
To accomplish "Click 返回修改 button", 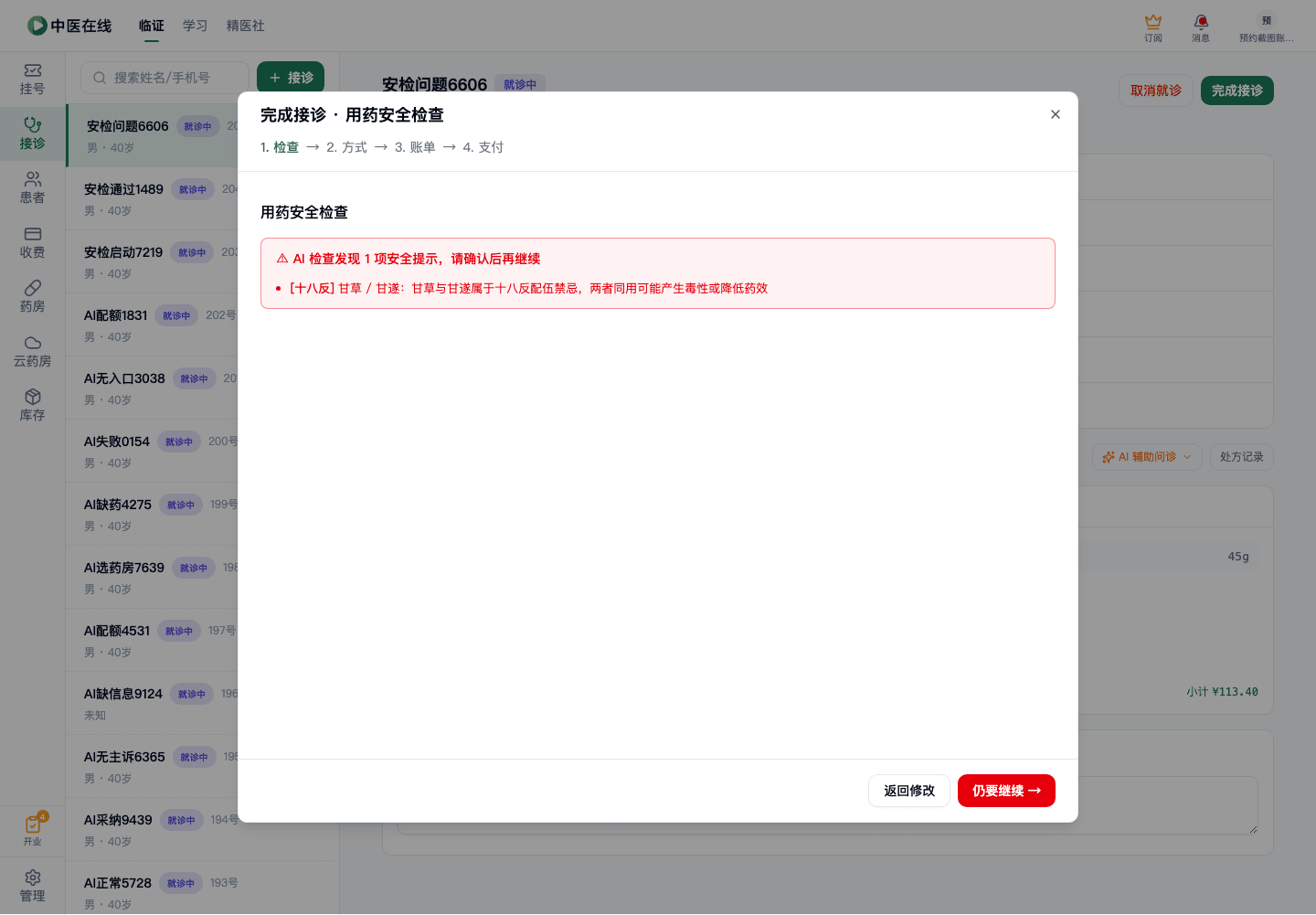I will tap(909, 791).
